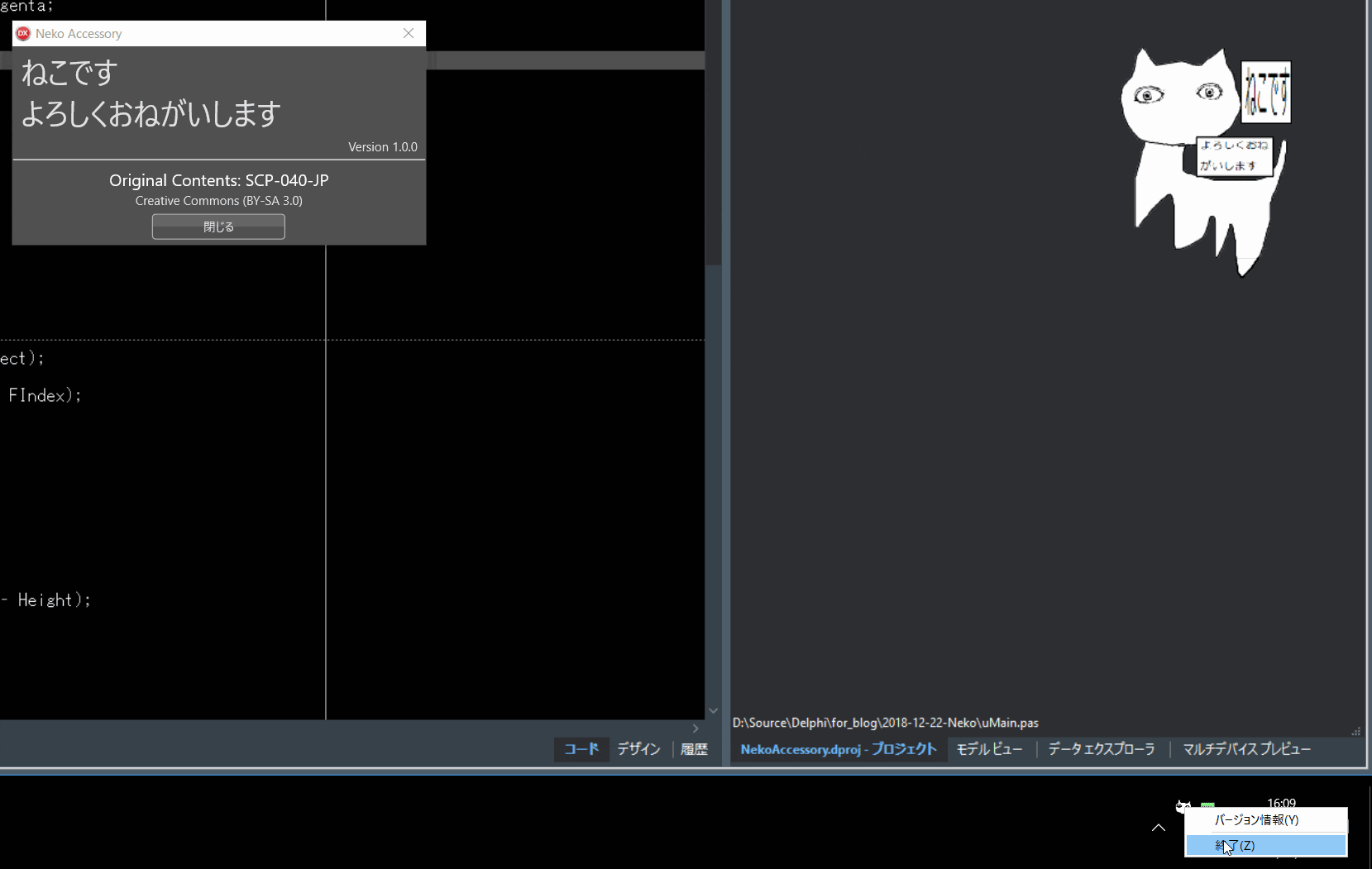1372x869 pixels.
Task: Click the project panel resize grip
Action: (x=1355, y=731)
